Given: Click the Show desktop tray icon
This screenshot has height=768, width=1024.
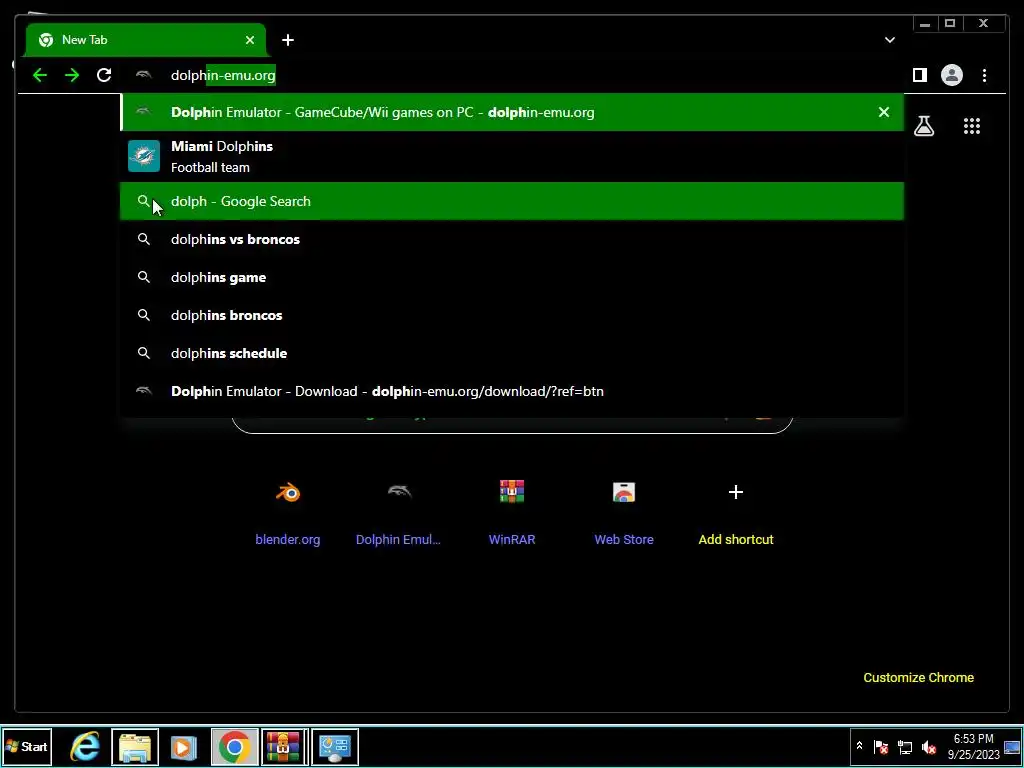Looking at the screenshot, I should [x=1012, y=746].
